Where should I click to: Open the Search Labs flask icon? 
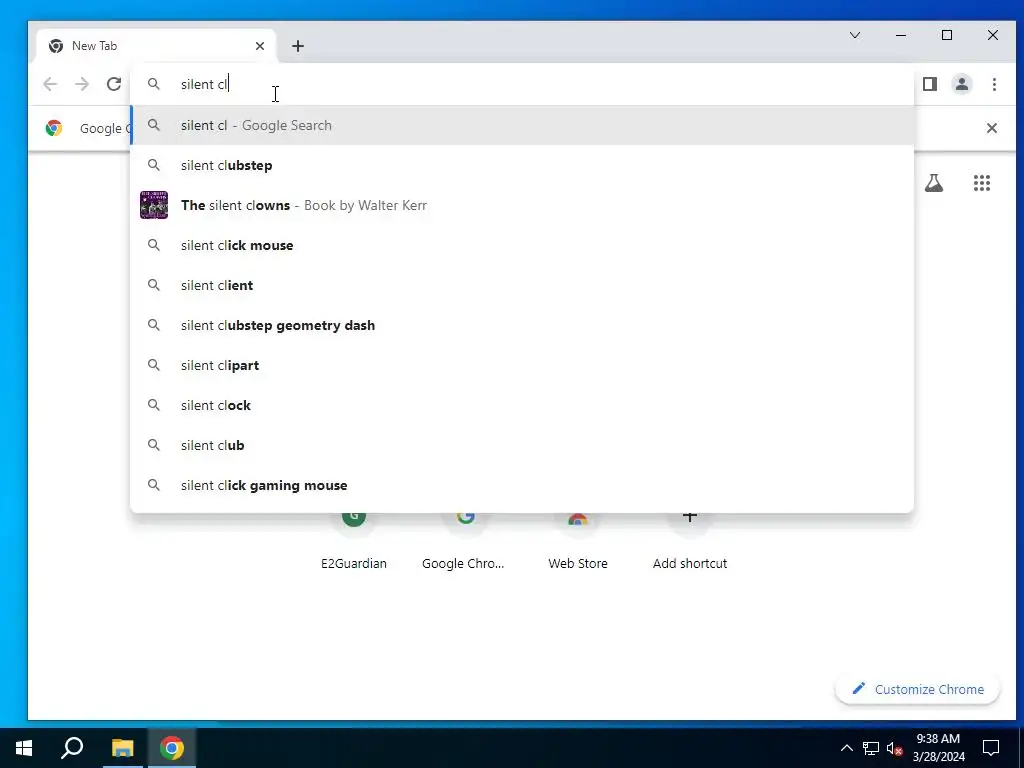[x=934, y=183]
